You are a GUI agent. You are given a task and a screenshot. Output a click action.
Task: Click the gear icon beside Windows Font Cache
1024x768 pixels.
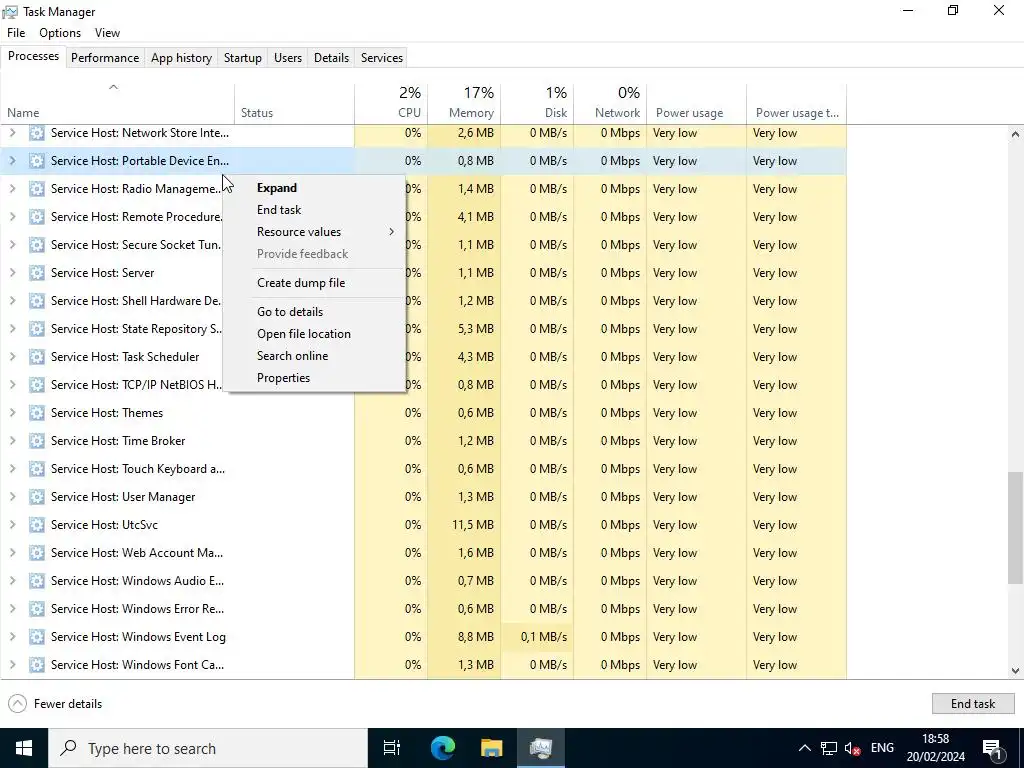[x=37, y=665]
